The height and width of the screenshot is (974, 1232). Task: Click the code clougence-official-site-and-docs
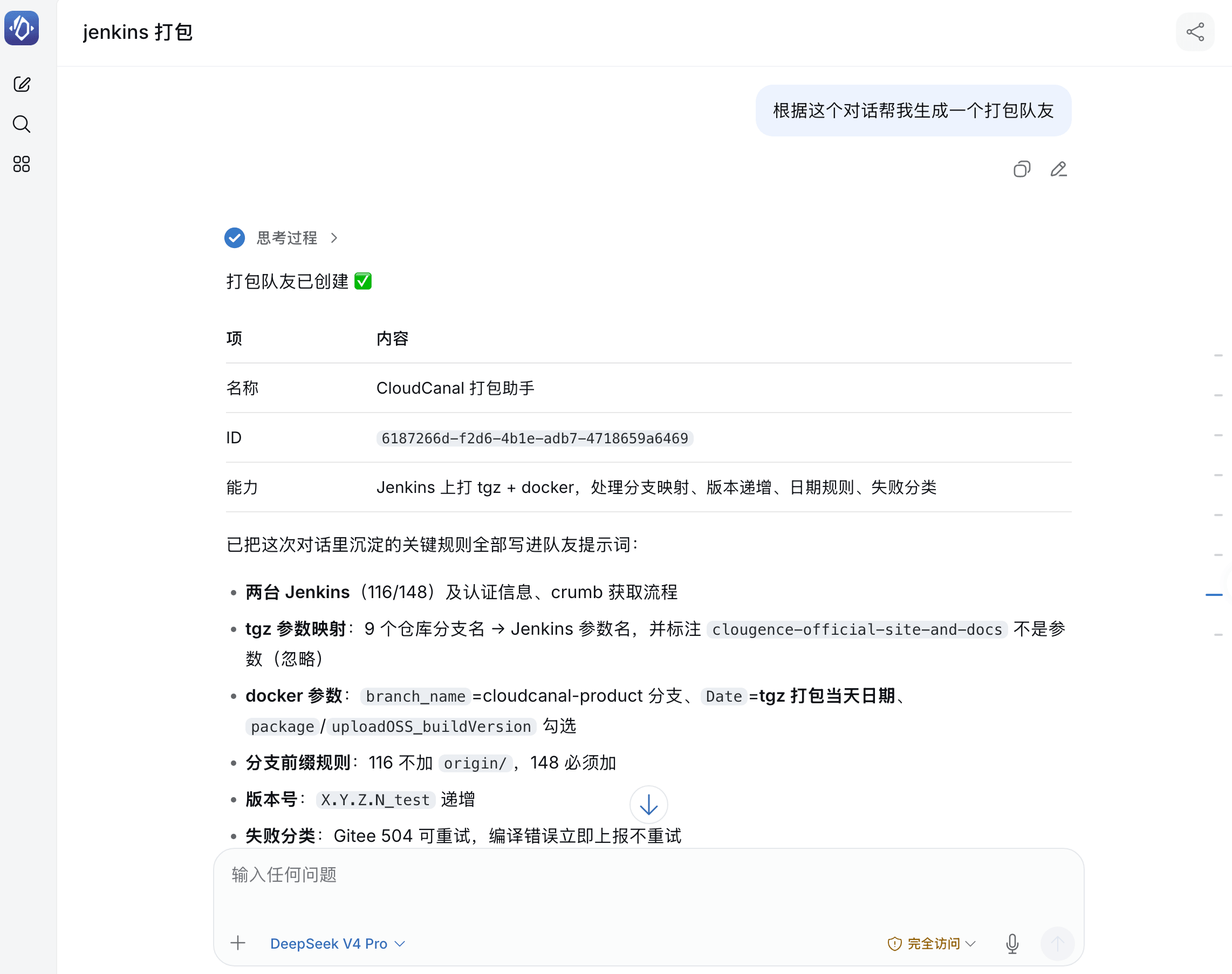pos(857,629)
